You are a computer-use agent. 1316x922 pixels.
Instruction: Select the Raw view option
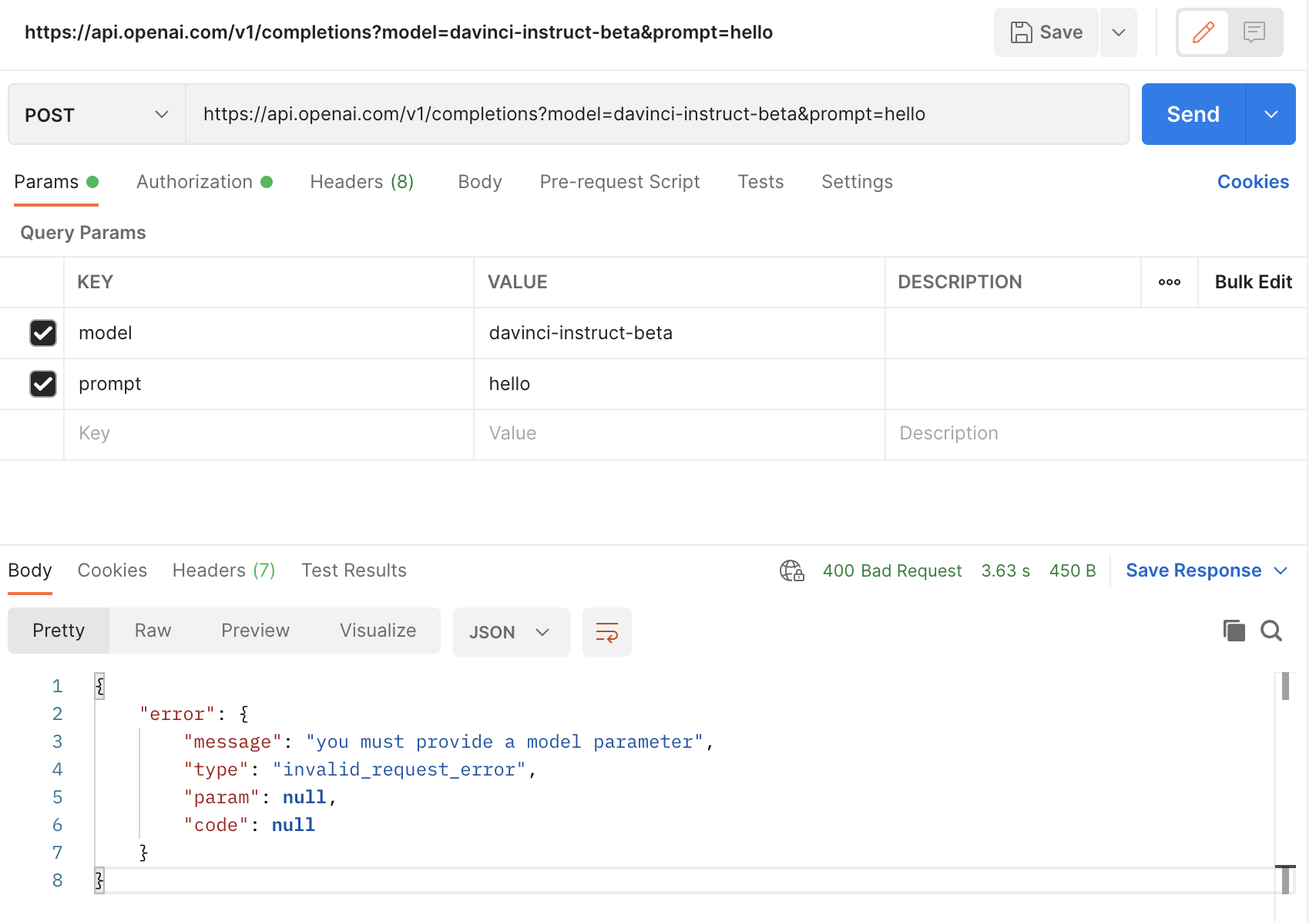tap(153, 631)
